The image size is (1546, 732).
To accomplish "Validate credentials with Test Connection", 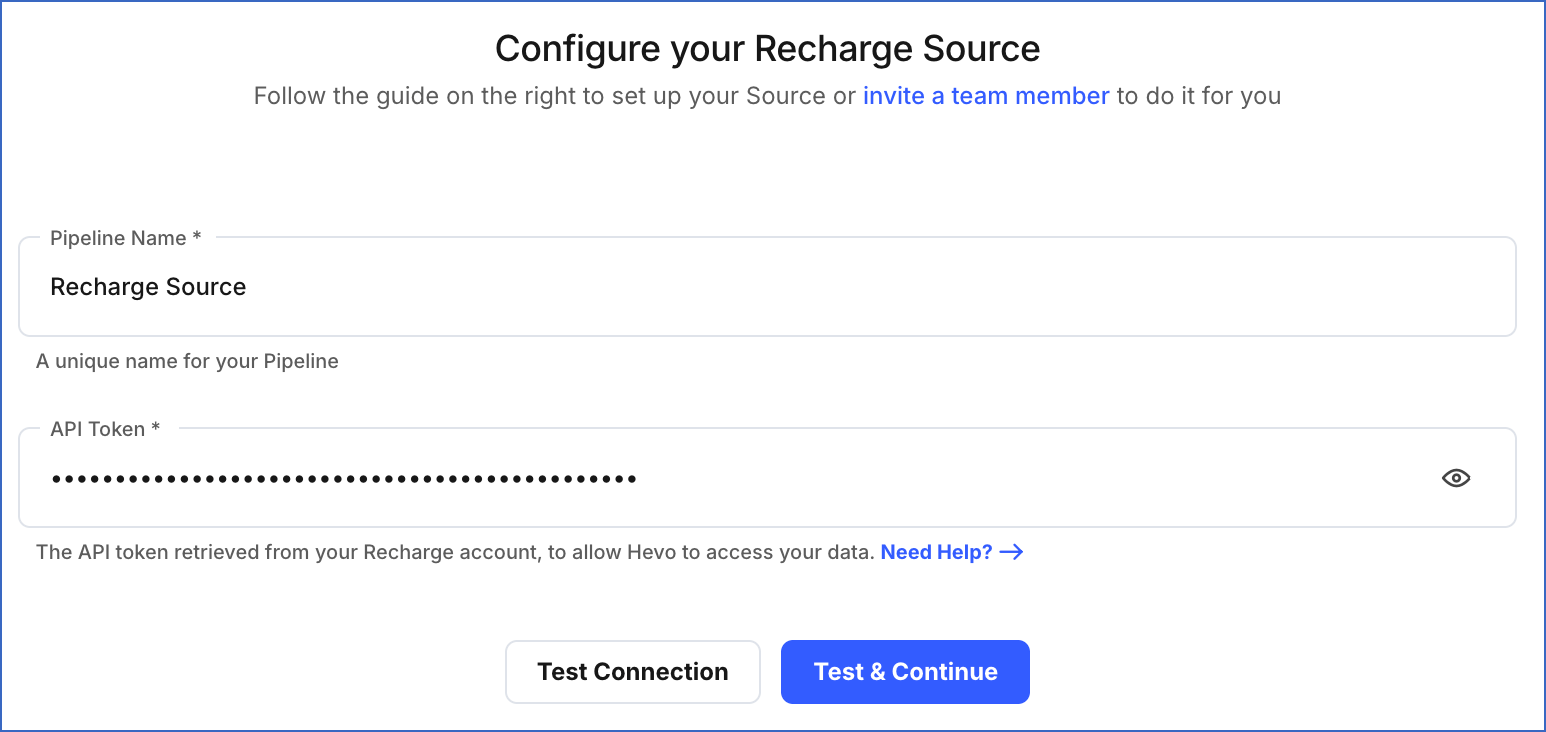I will (x=632, y=671).
